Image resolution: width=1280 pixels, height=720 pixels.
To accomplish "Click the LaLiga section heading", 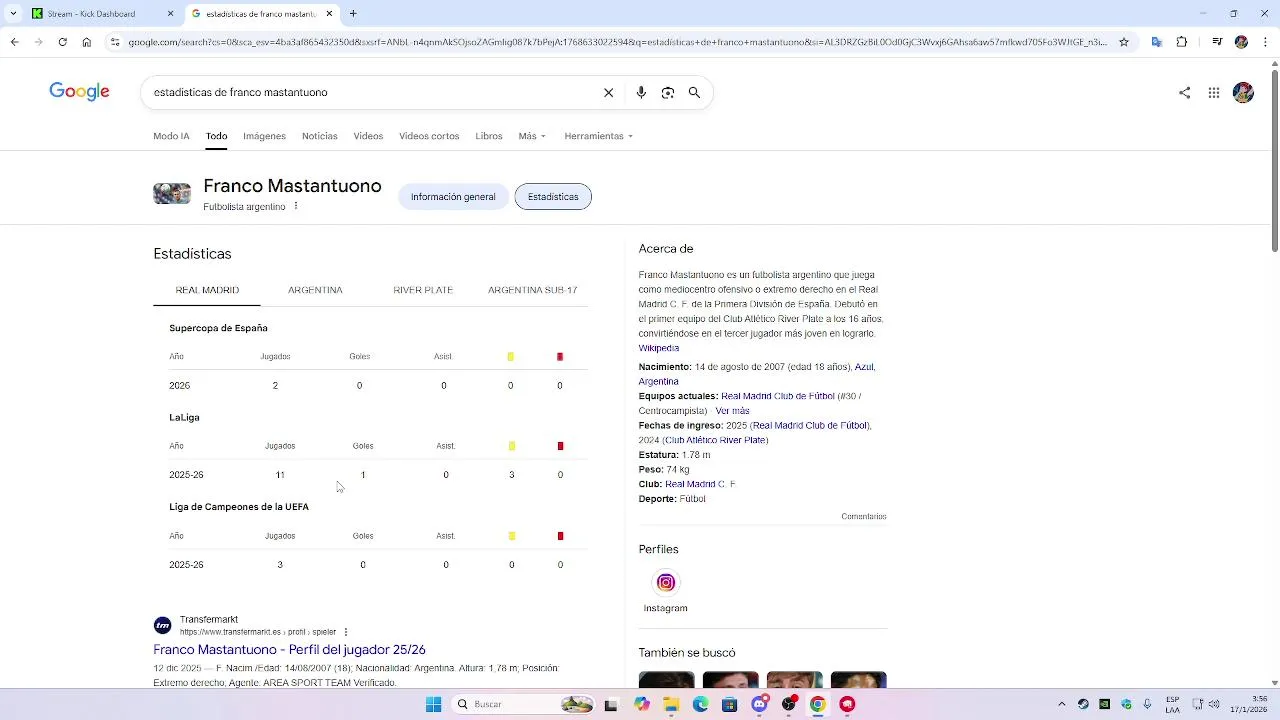I will pos(184,417).
